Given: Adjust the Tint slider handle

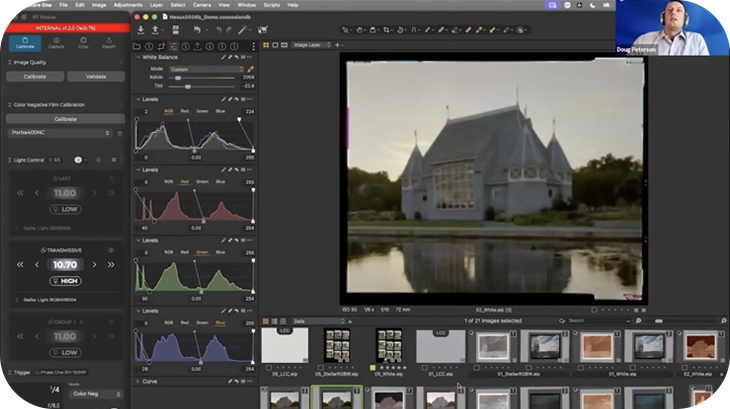Looking at the screenshot, I should 188,87.
